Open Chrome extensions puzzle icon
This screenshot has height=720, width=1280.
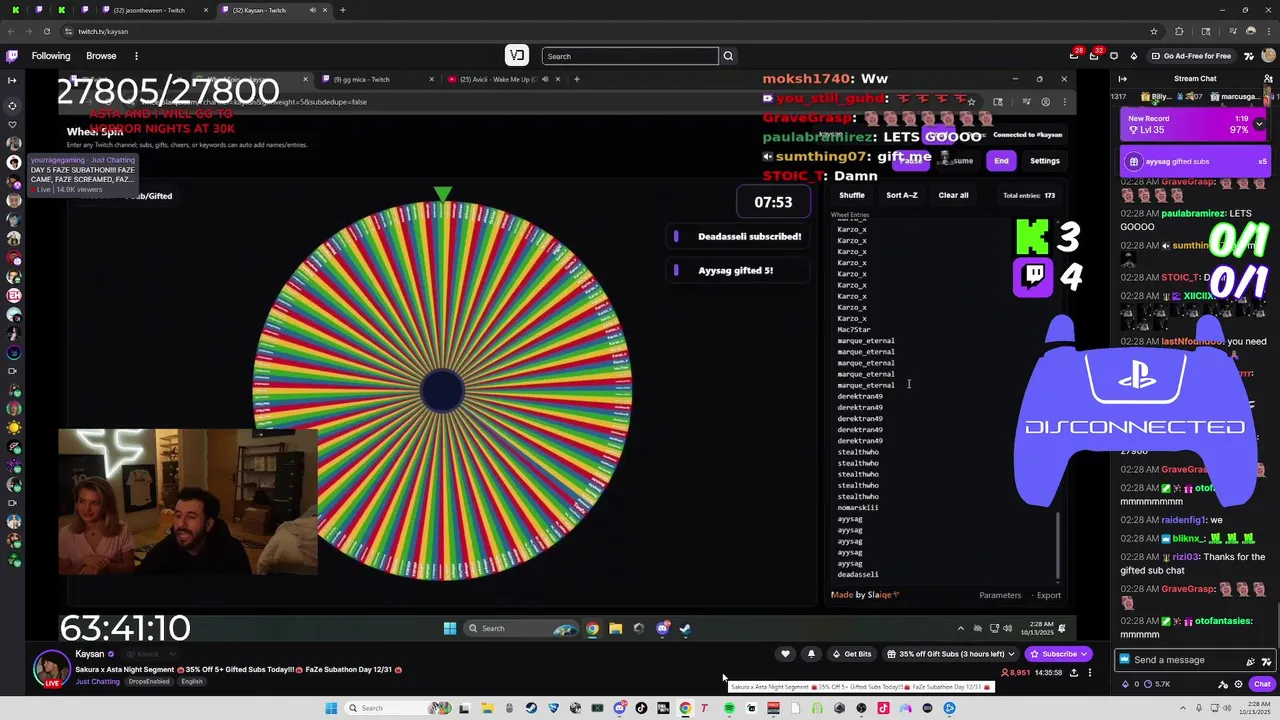coord(1179,31)
